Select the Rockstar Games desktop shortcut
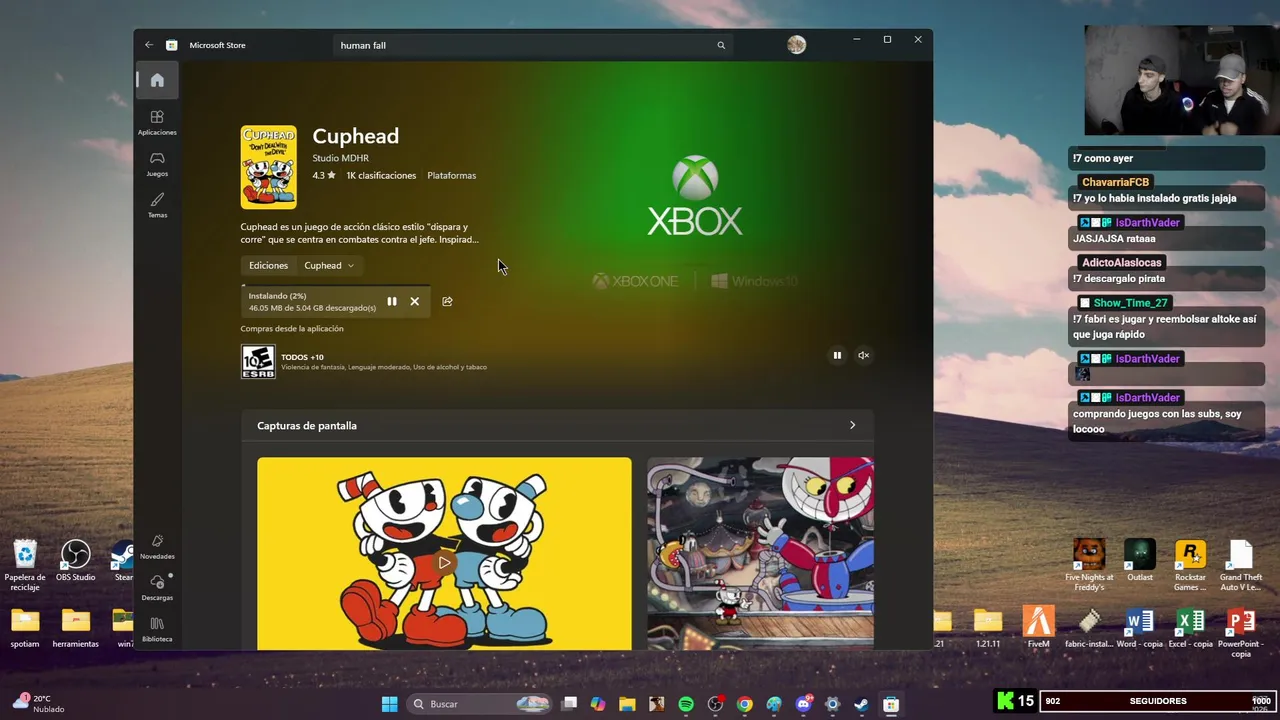Screen dimensions: 1280x720 (1190, 565)
